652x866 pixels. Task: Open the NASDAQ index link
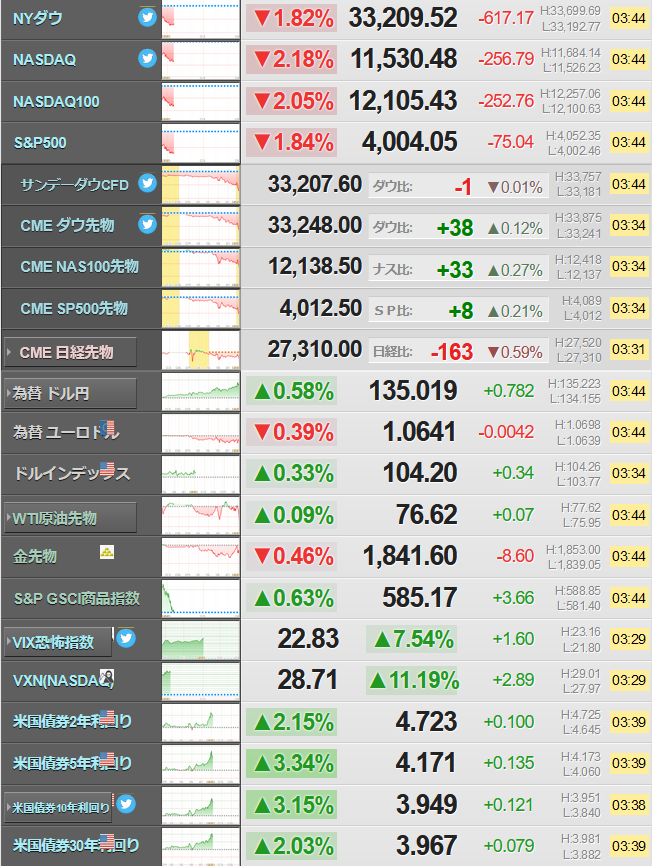(x=44, y=60)
